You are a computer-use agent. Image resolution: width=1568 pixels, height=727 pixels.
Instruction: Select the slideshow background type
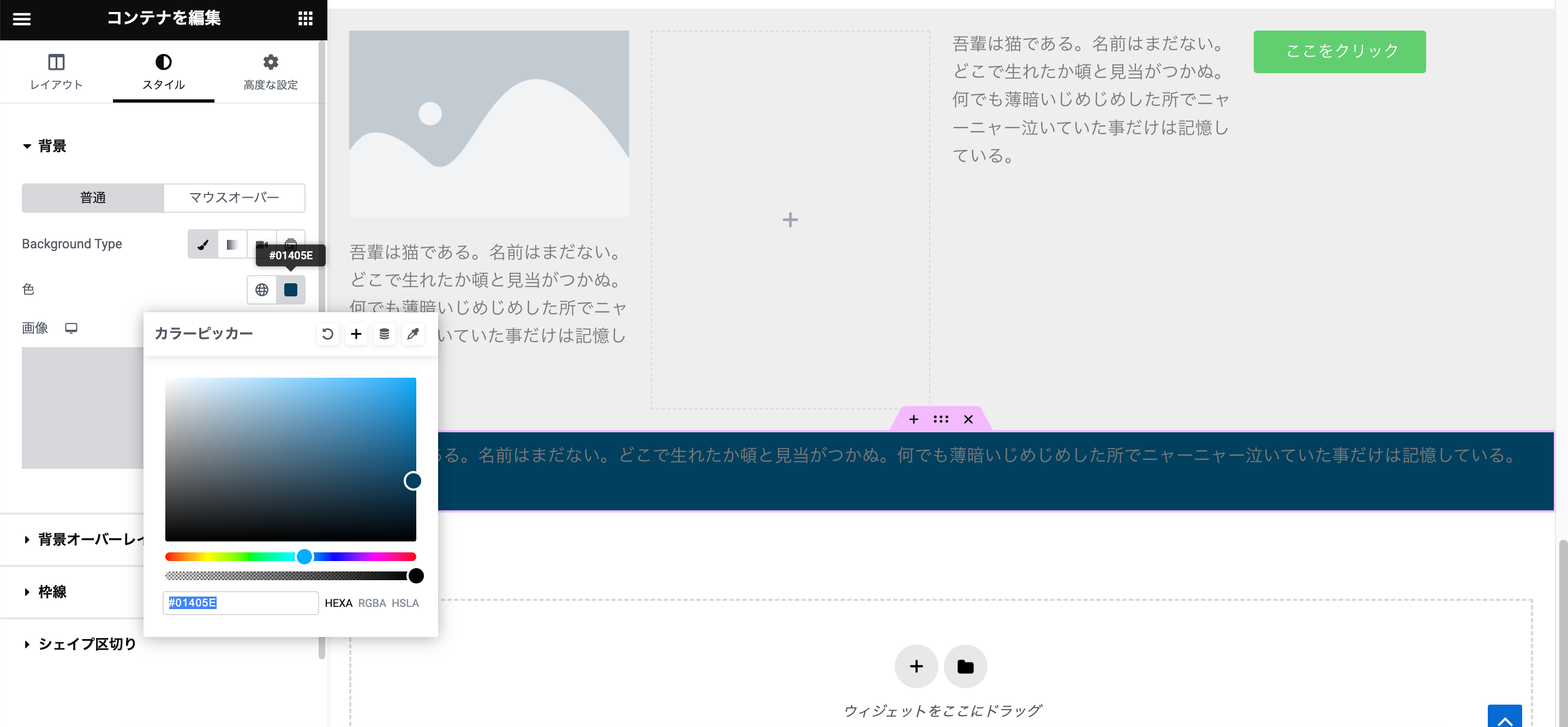tap(290, 243)
